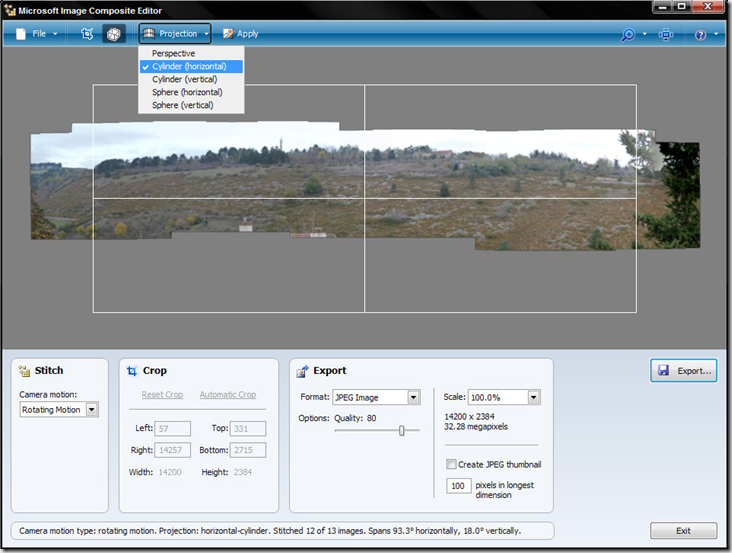Click the status bar stitching summary text

tap(270, 531)
